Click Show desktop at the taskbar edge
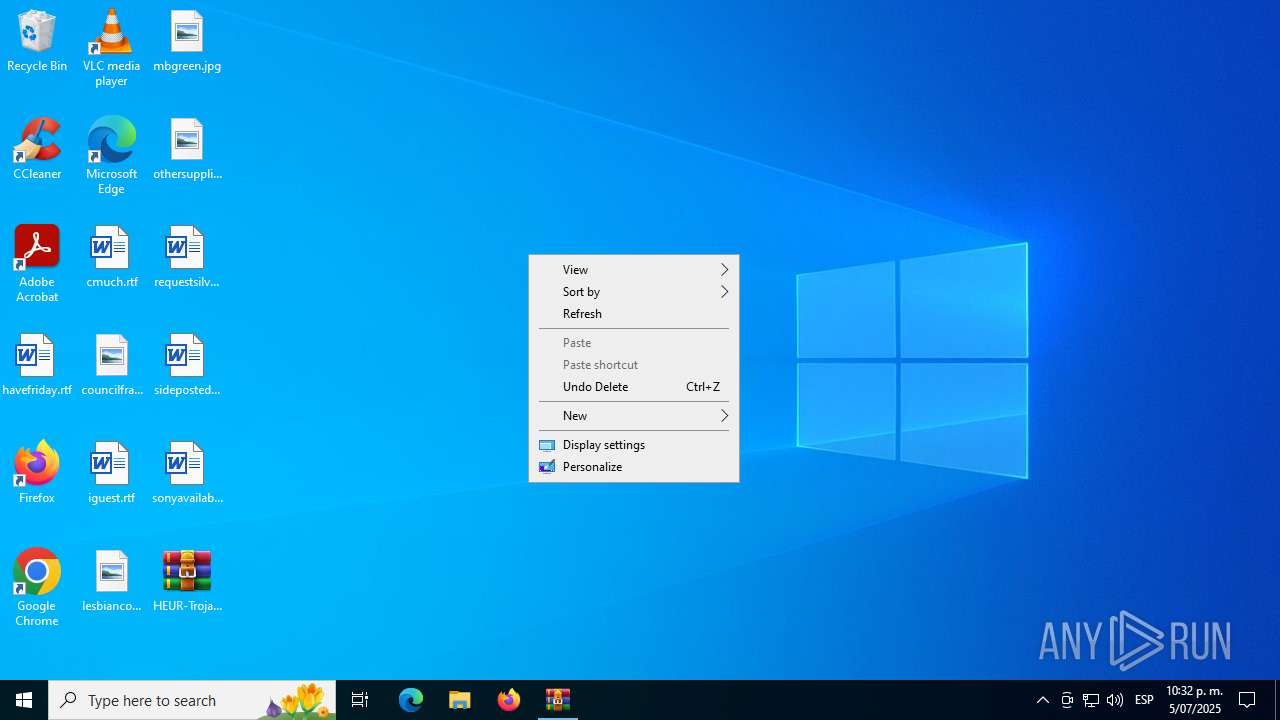Viewport: 1280px width, 720px height. 1277,700
